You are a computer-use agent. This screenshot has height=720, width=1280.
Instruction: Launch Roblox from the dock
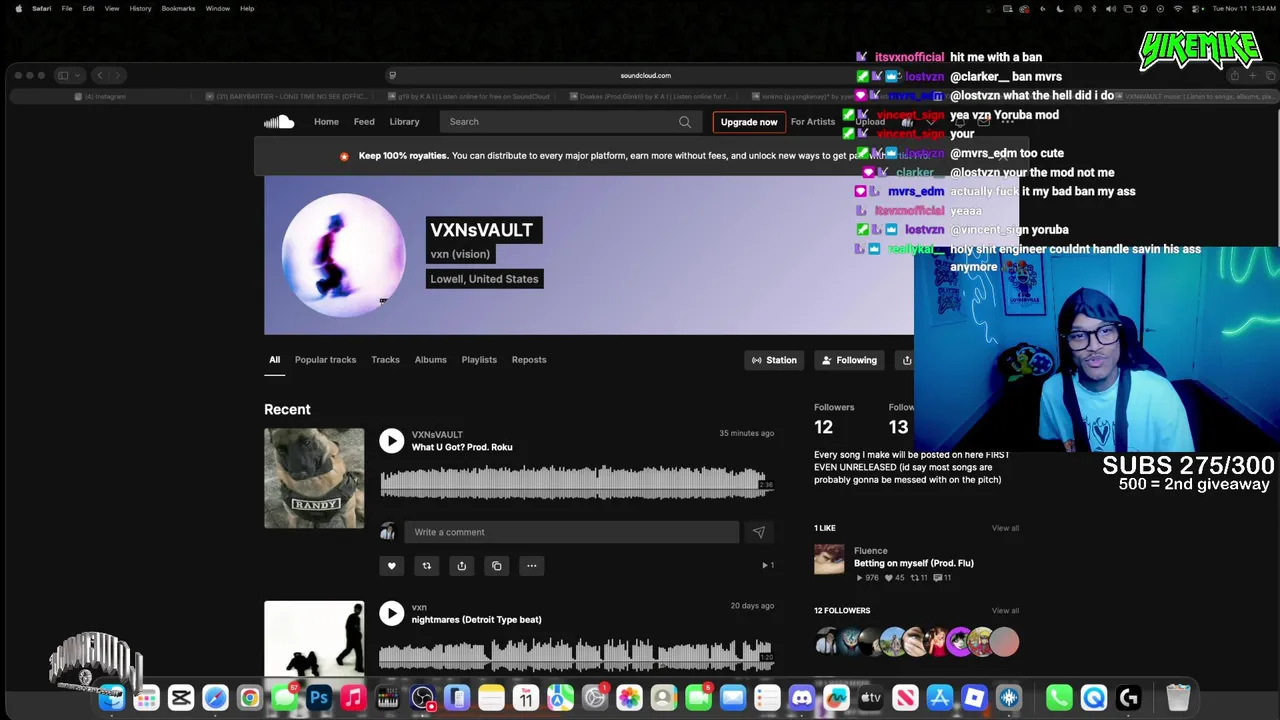[x=974, y=697]
